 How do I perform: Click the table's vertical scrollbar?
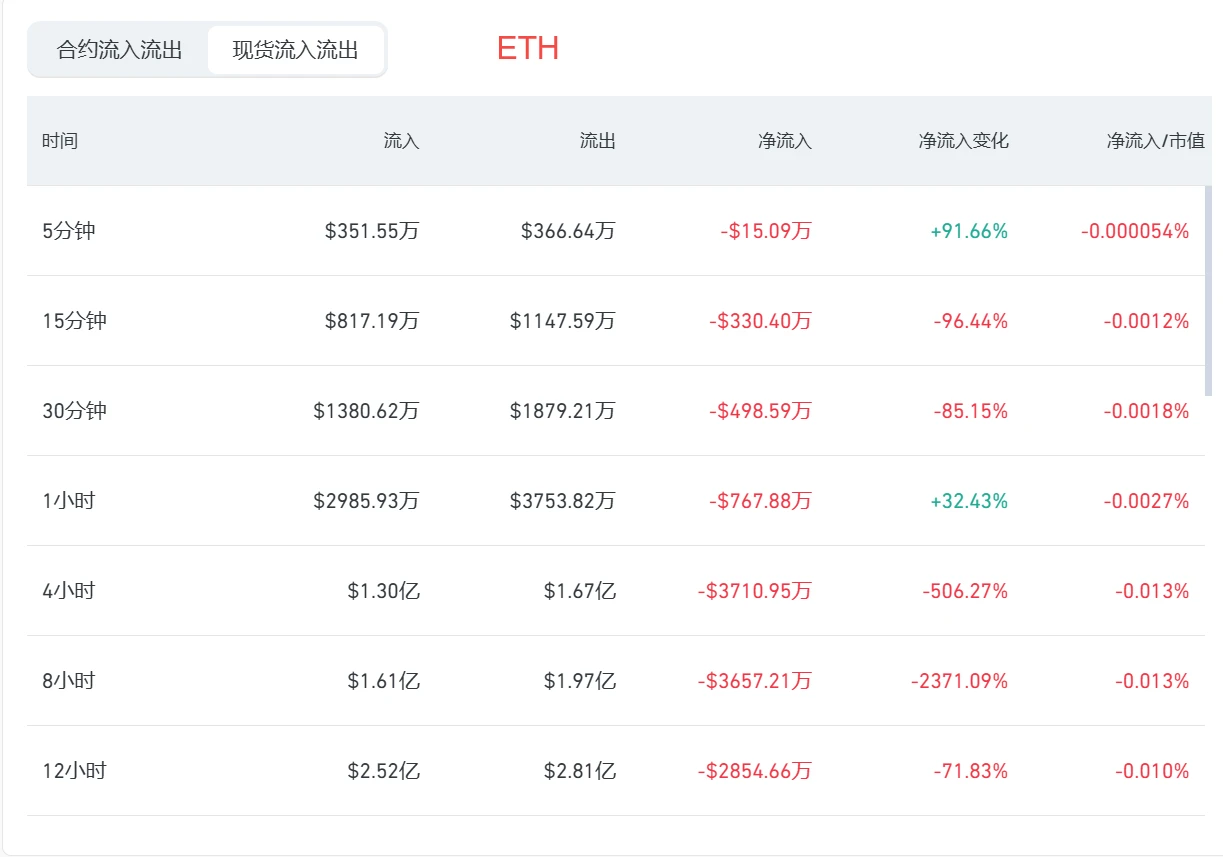click(1209, 290)
